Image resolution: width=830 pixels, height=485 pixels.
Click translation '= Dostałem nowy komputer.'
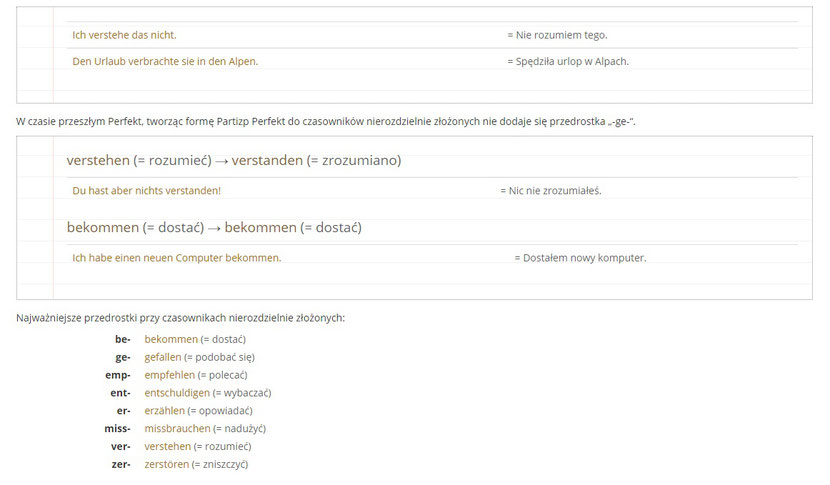(581, 258)
